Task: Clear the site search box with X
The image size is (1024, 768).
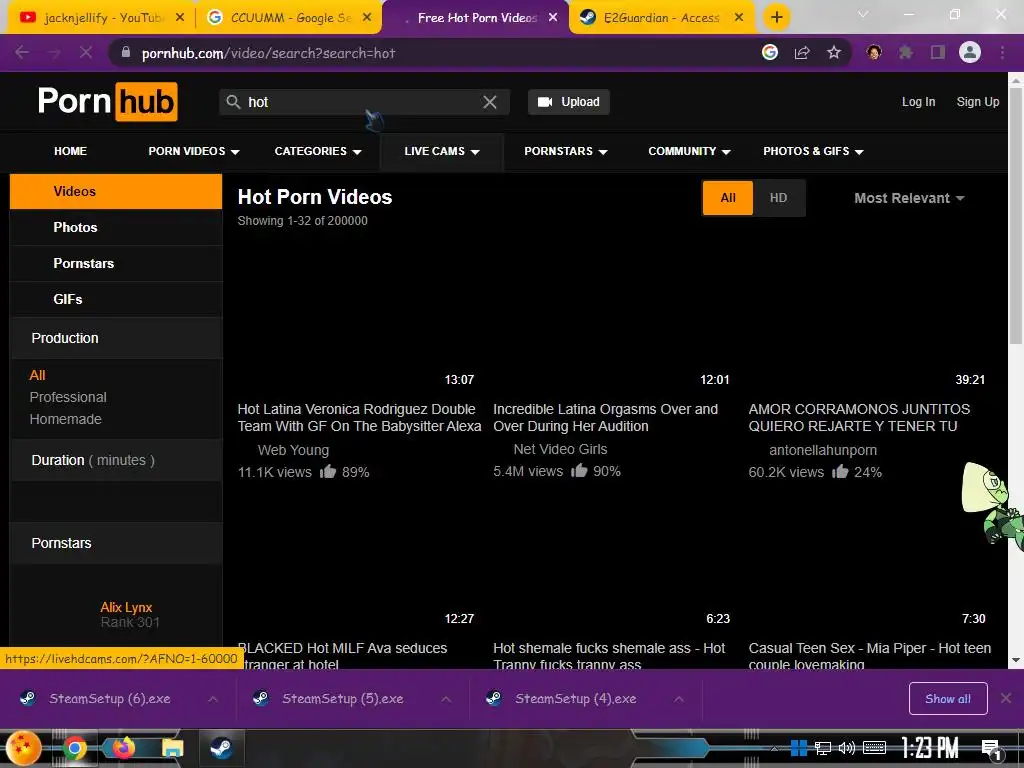Action: tap(490, 102)
